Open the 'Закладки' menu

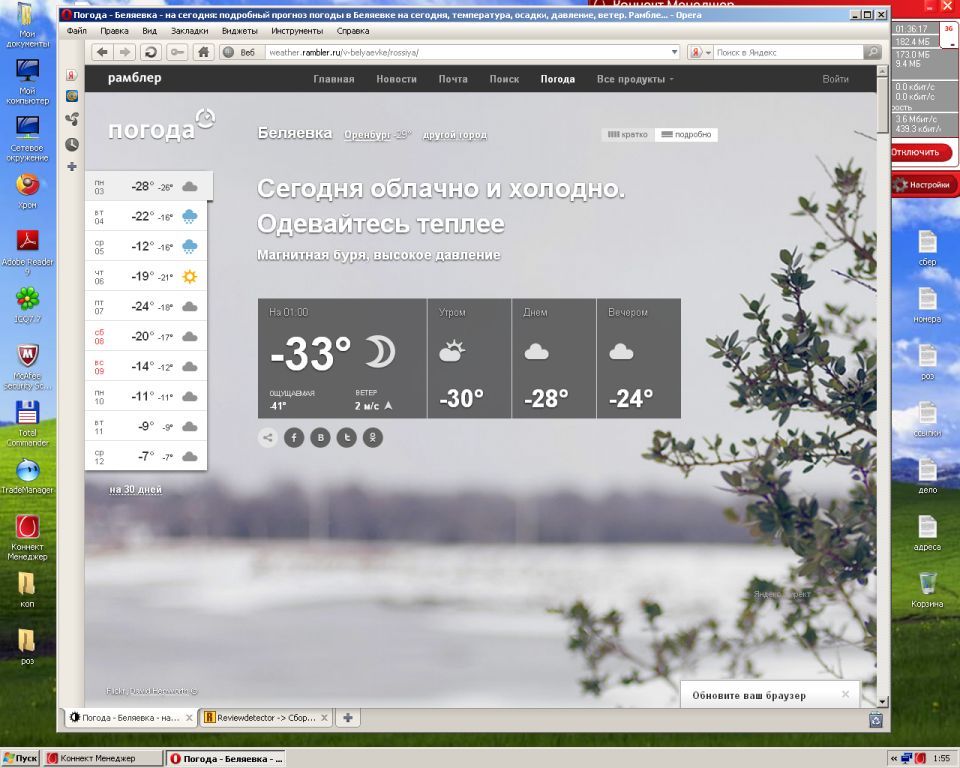coord(189,31)
